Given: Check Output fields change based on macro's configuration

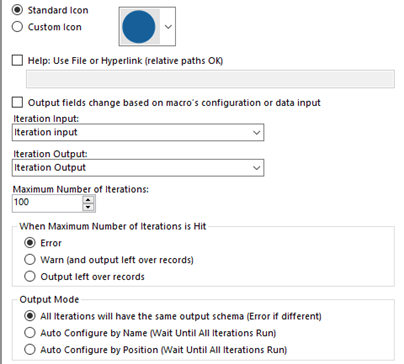Looking at the screenshot, I should click(17, 102).
